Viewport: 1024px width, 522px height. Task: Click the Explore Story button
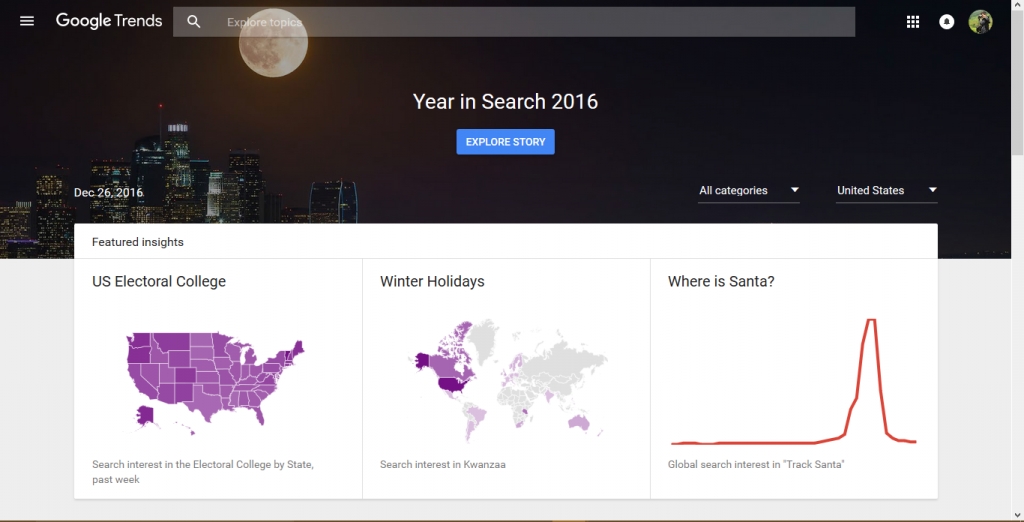pyautogui.click(x=505, y=142)
